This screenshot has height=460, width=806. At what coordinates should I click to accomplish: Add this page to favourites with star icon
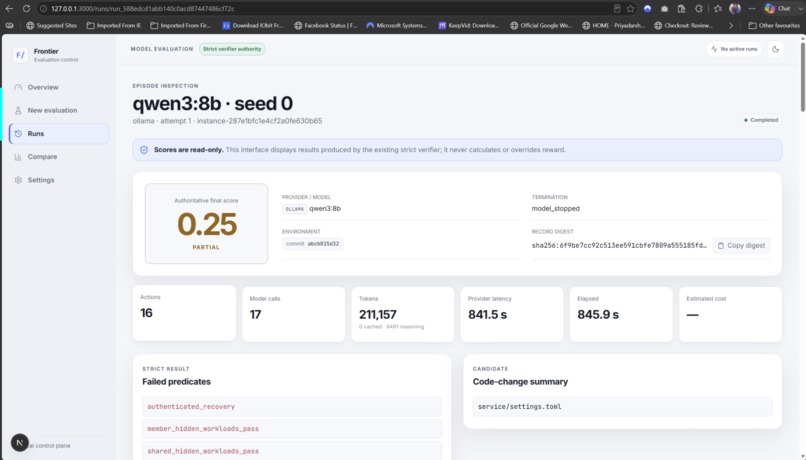tap(631, 9)
